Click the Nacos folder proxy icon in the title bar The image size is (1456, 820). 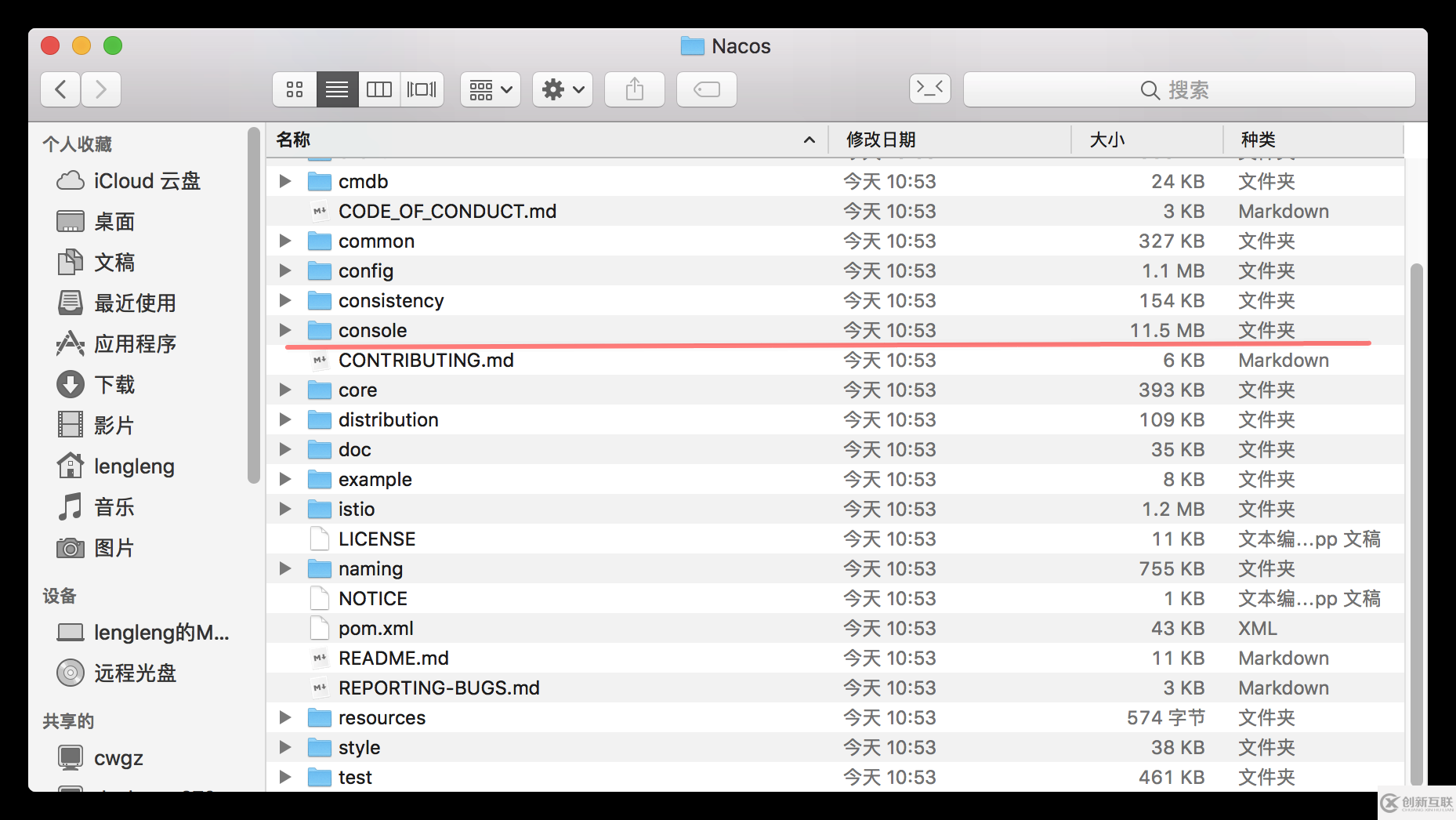(x=692, y=46)
